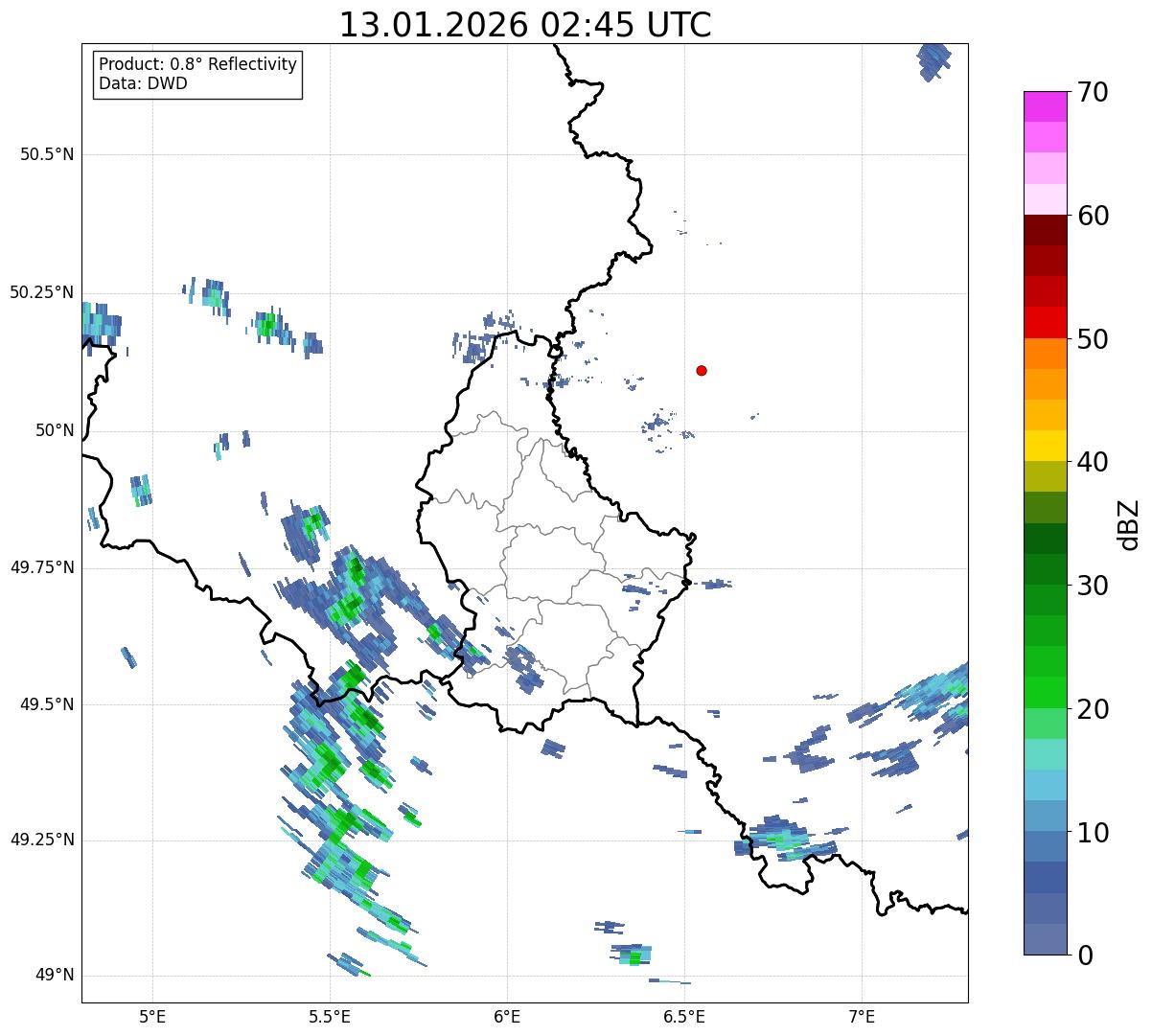The height and width of the screenshot is (1036, 1152).
Task: Click the 49.75°N latitude label
Action: pyautogui.click(x=42, y=567)
